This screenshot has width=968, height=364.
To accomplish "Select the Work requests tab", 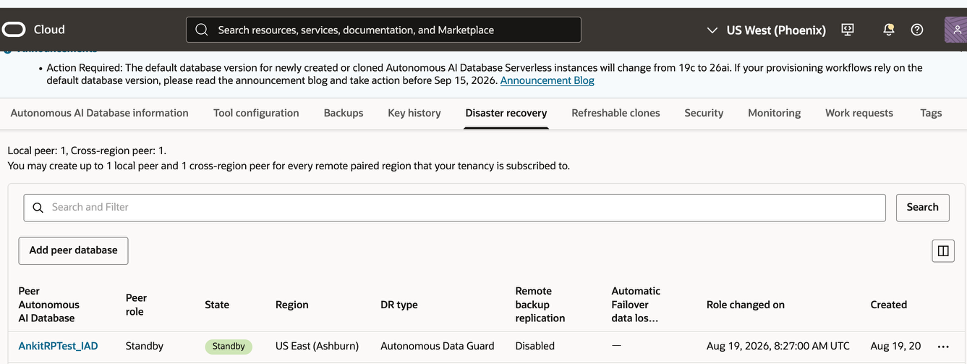I will click(859, 113).
